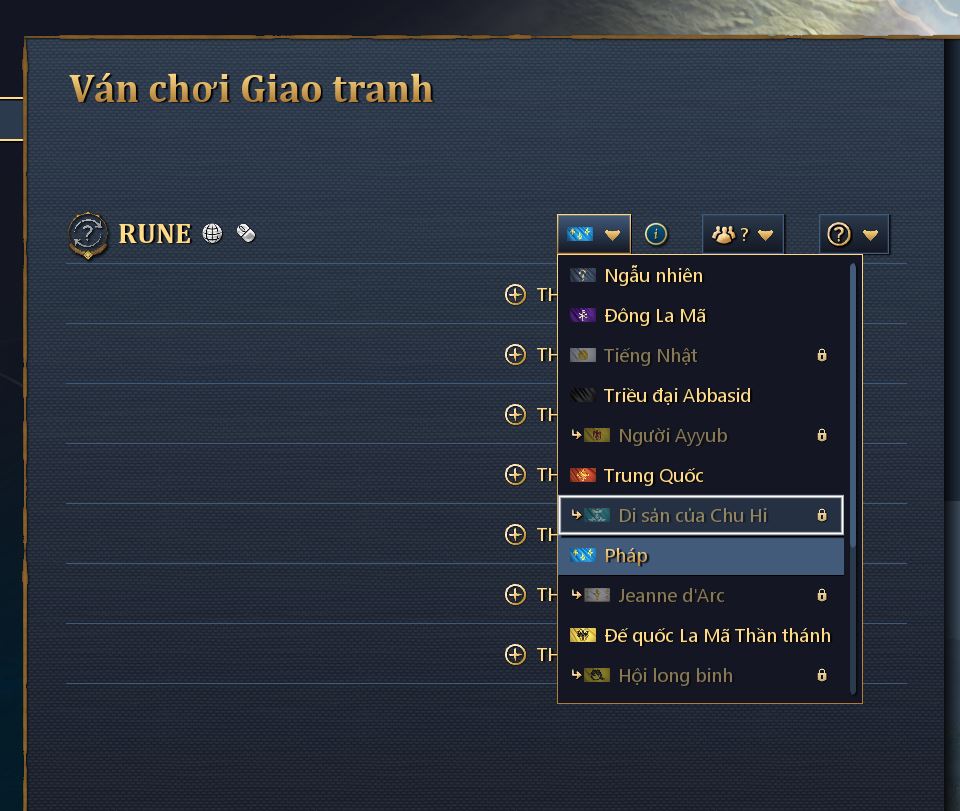Select Ngẫu nhiên from the civilization list
Viewport: 960px width, 811px height.
coord(650,275)
